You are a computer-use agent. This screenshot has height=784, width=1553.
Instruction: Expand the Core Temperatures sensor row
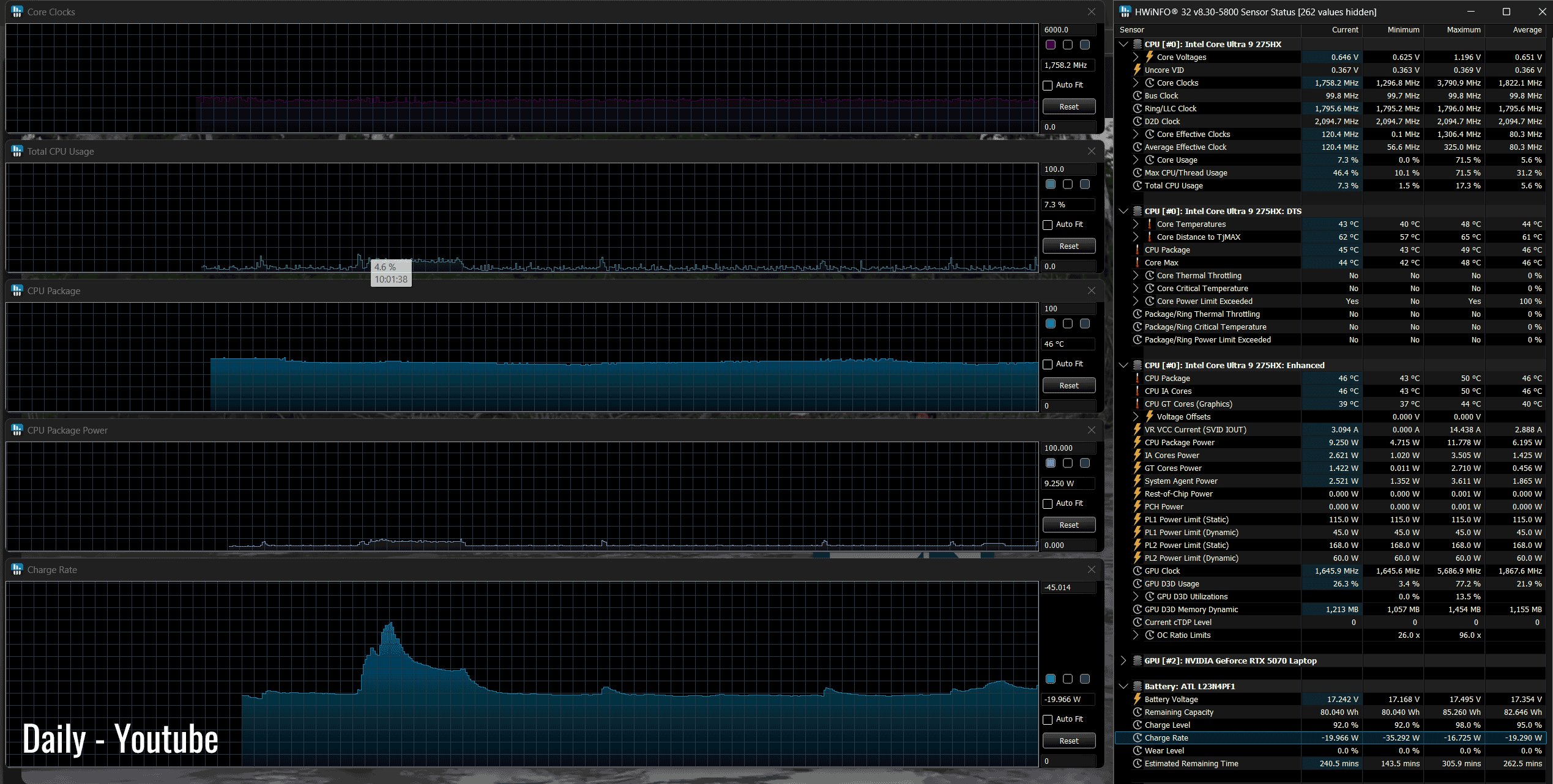tap(1136, 224)
